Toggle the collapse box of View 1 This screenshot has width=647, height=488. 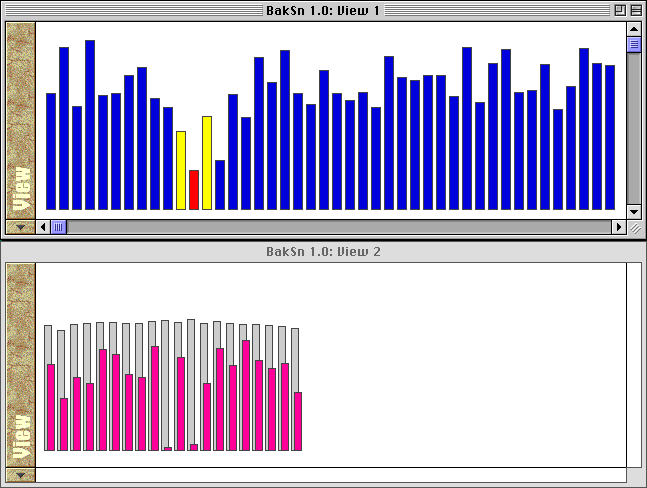(x=636, y=9)
